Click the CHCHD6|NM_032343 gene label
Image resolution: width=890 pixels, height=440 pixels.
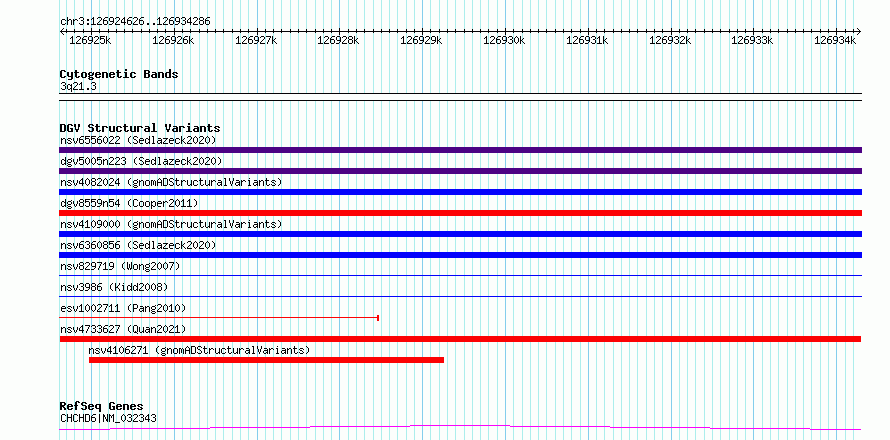coord(108,419)
